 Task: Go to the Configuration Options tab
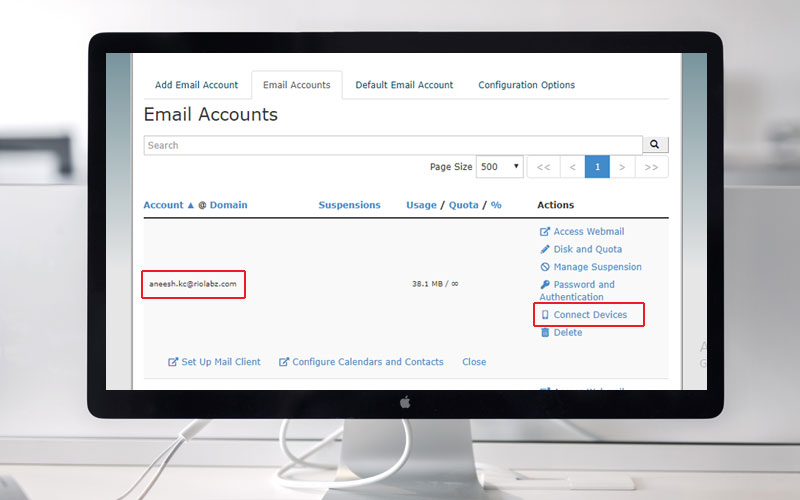(526, 85)
